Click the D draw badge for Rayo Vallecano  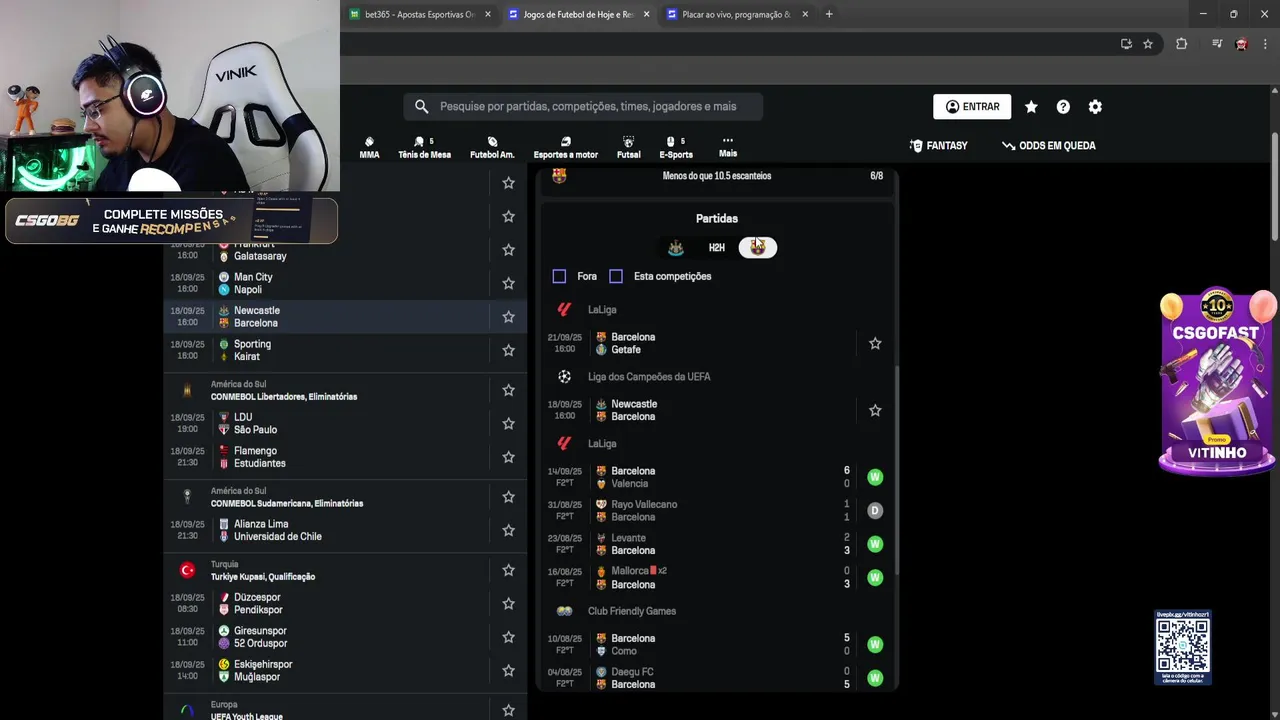click(875, 511)
